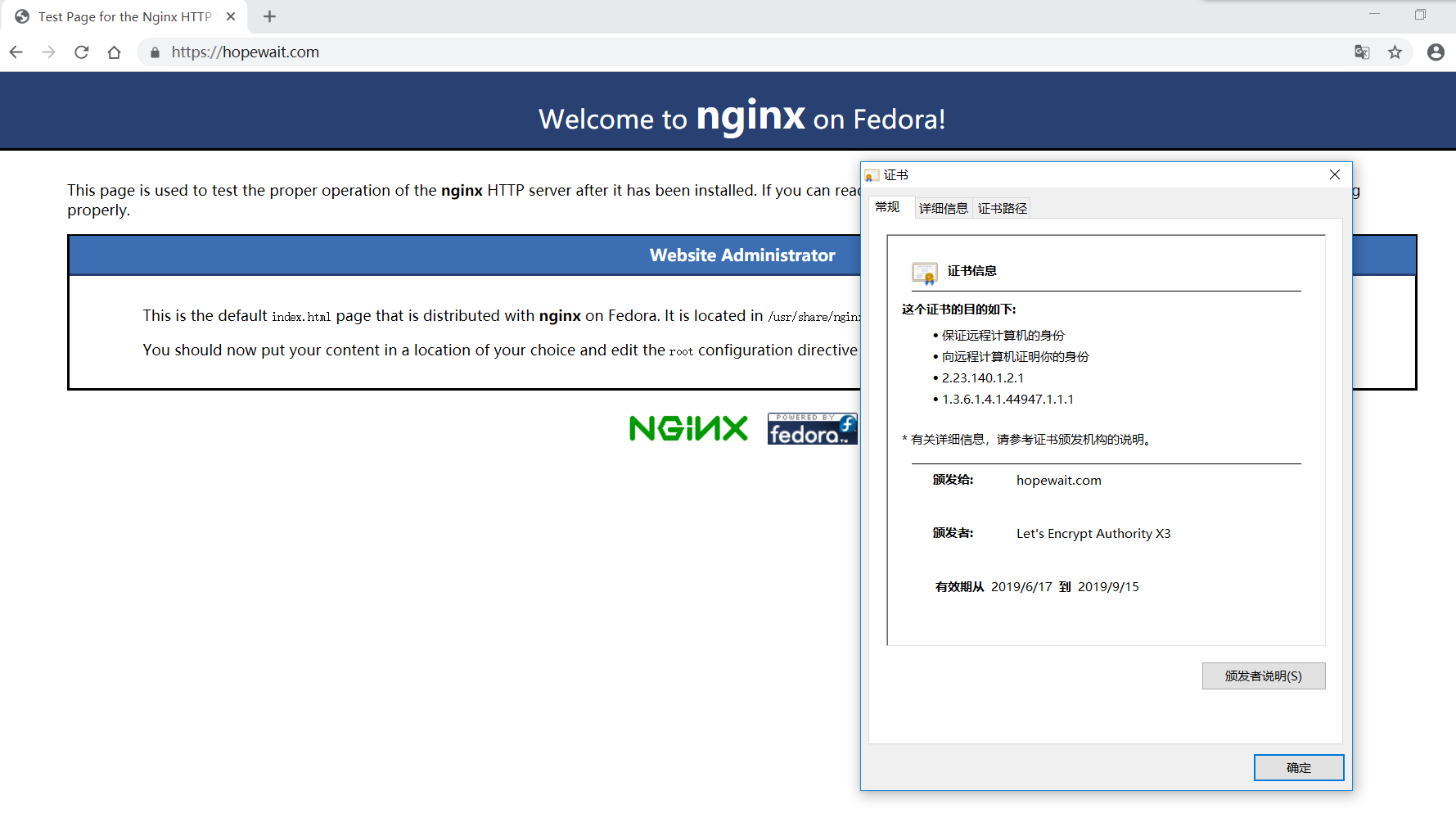
Task: Click the padlock icon in the address bar
Action: 155,52
